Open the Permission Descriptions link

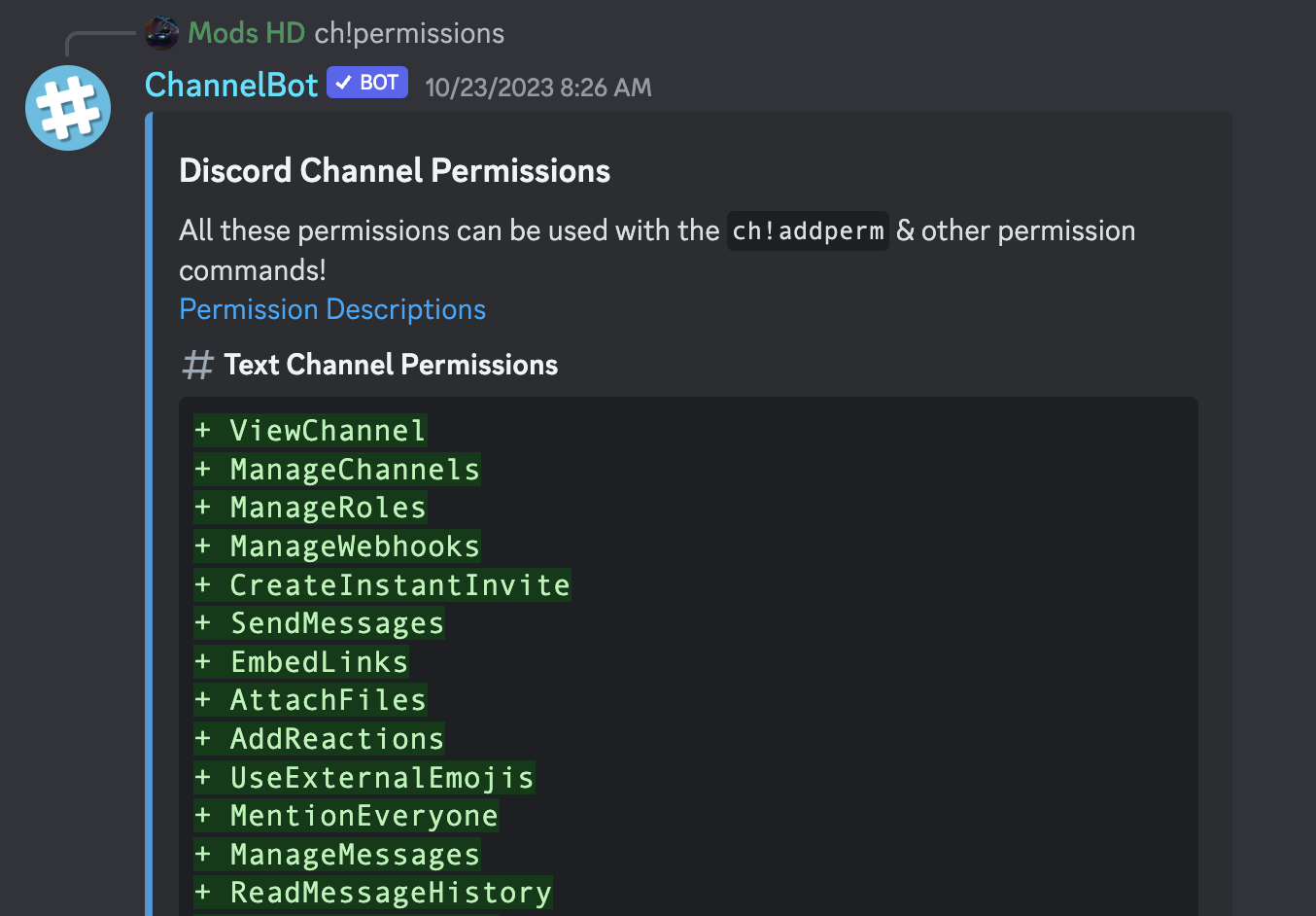(x=332, y=309)
